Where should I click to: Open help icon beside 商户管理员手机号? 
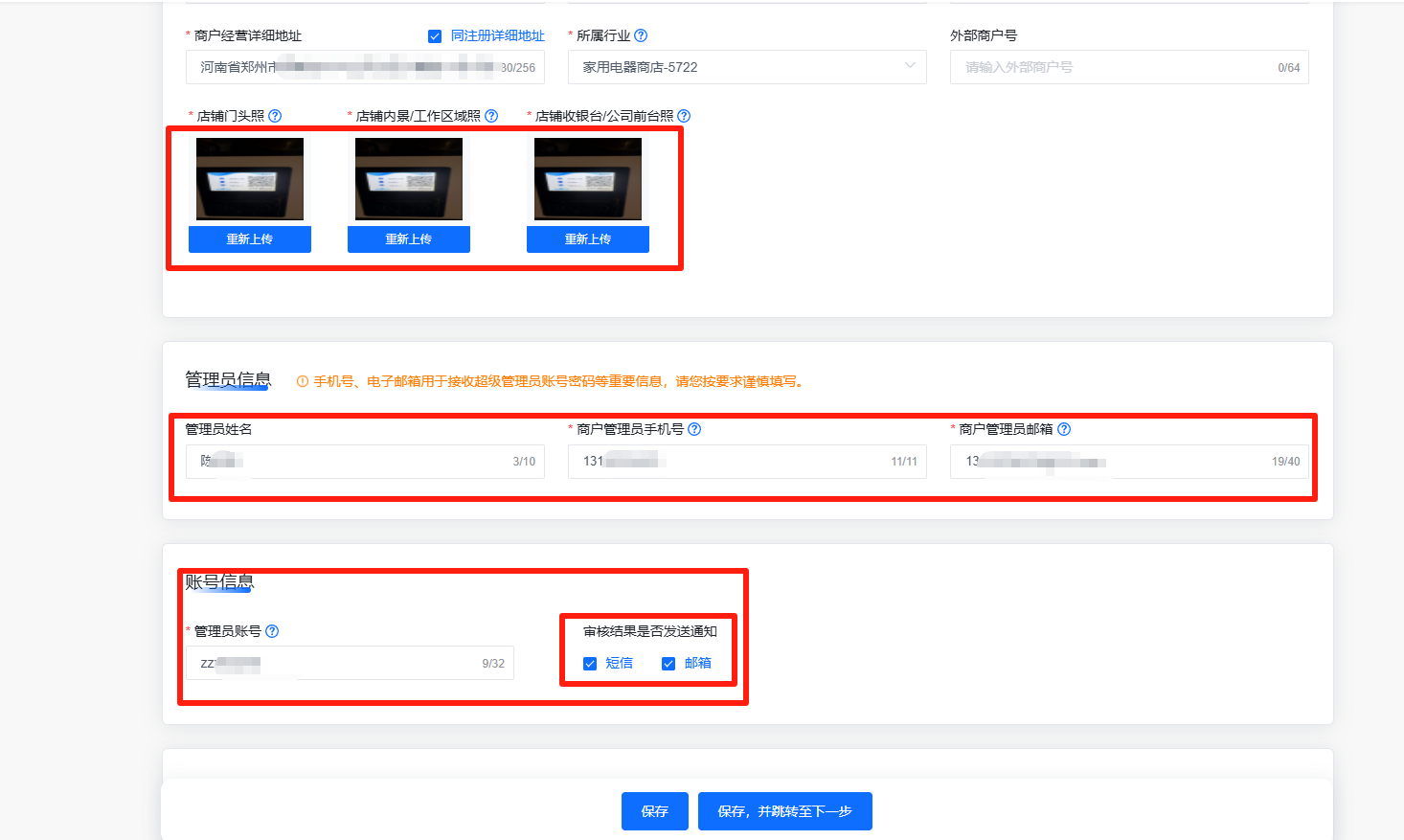point(694,429)
